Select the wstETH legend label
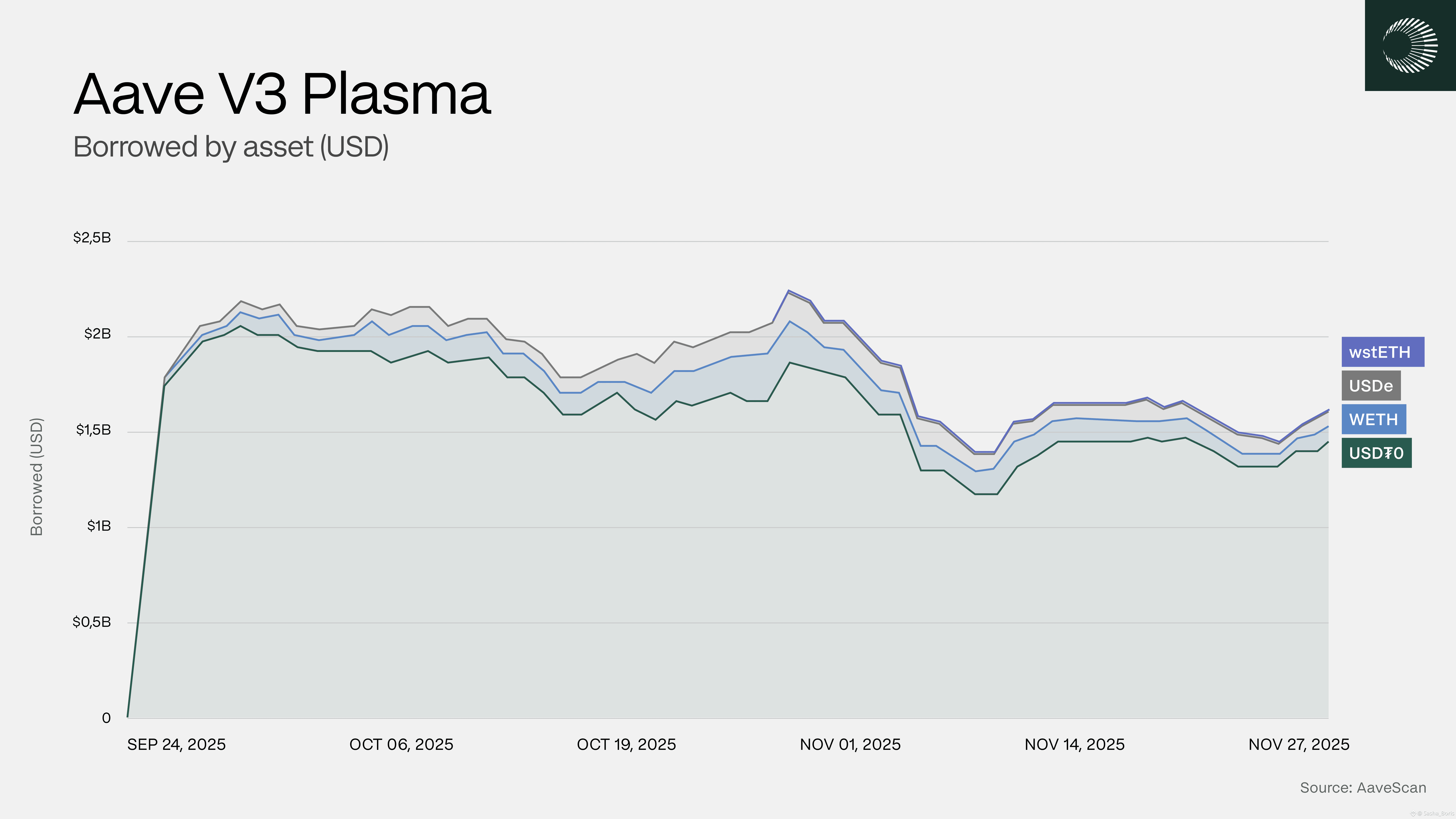The image size is (1456, 819). (x=1383, y=352)
